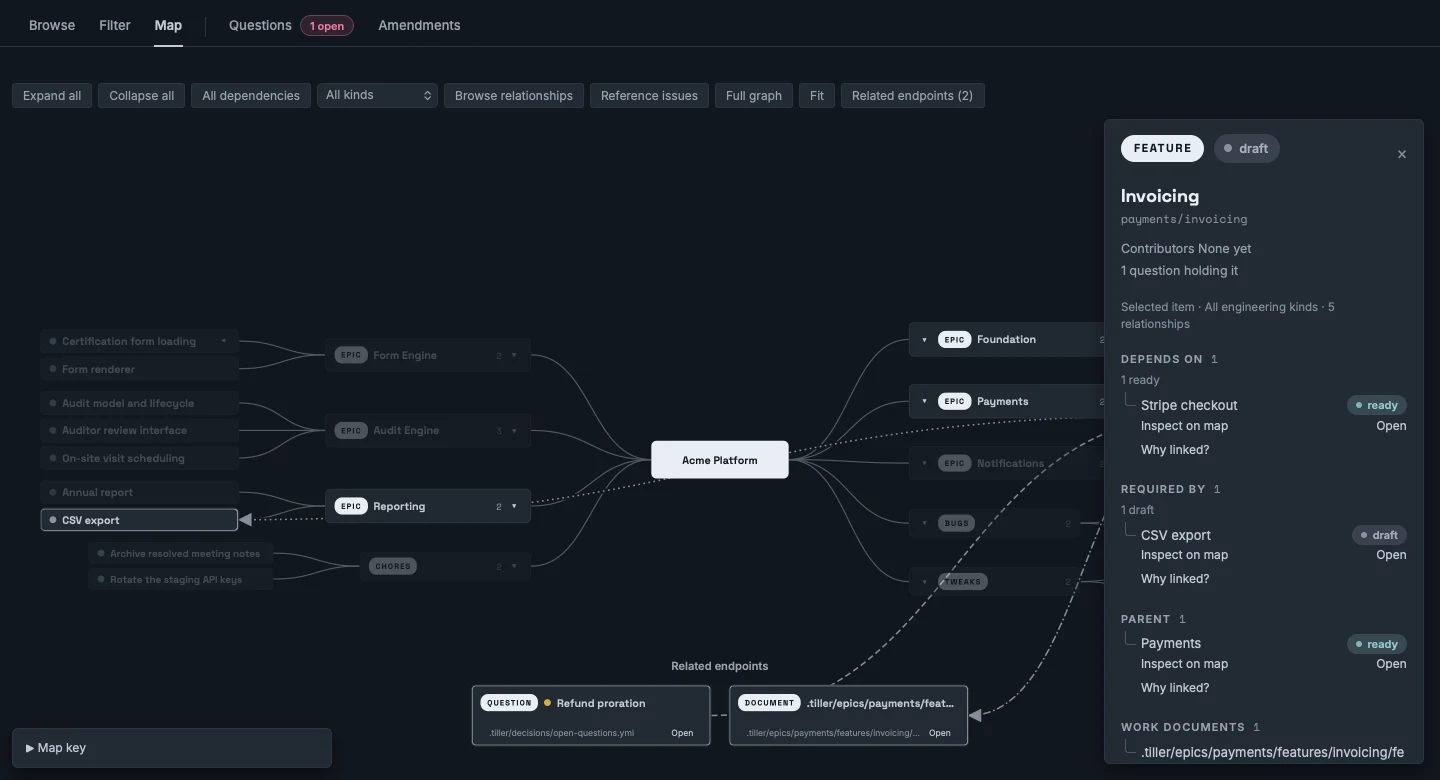The image size is (1440, 780).
Task: Fit the map to view
Action: point(817,95)
